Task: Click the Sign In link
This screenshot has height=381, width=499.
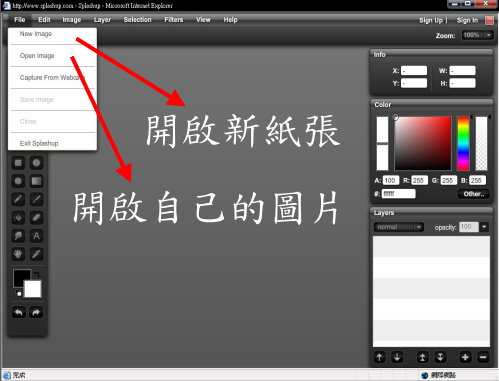Action: 467,20
